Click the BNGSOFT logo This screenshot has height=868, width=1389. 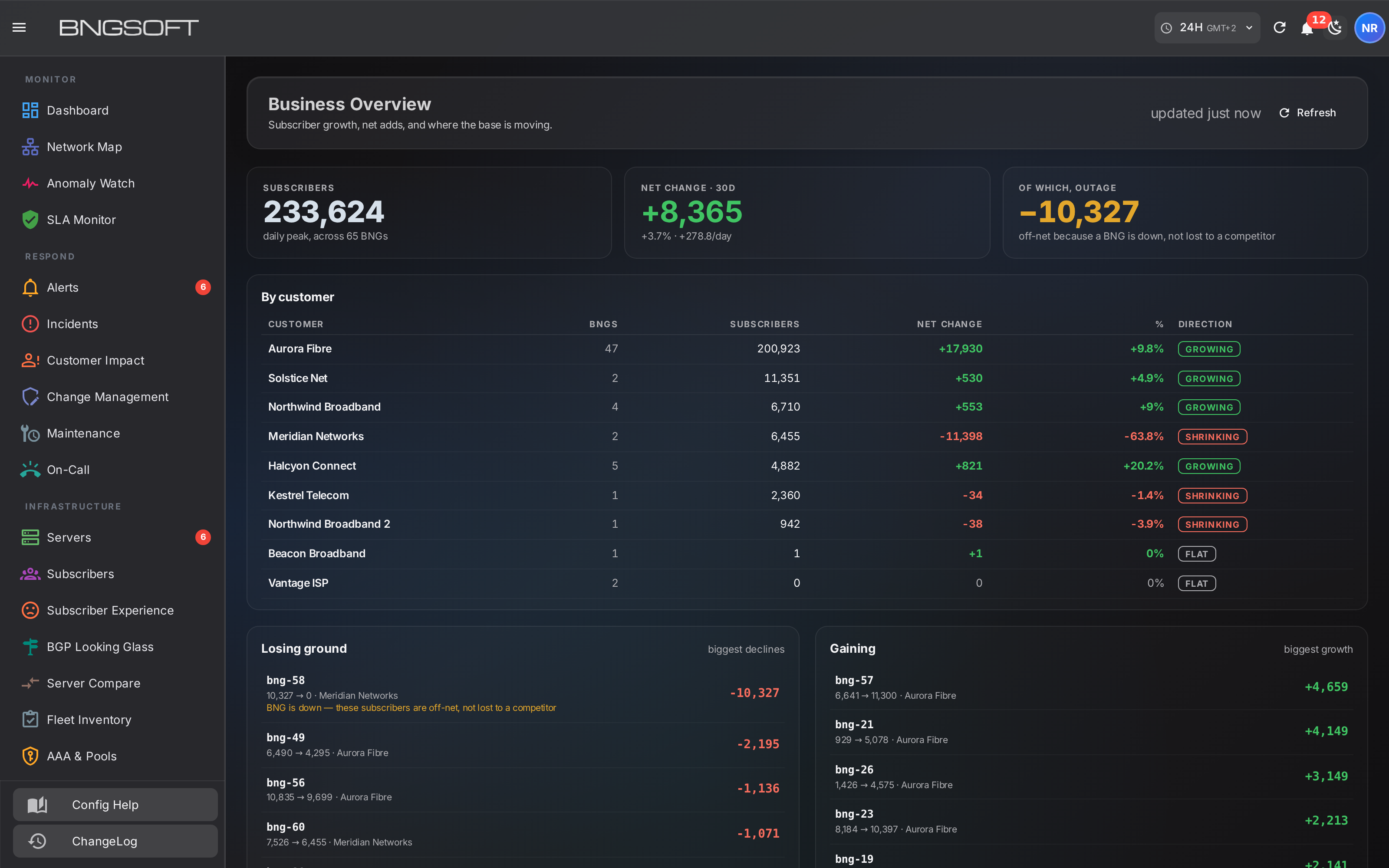click(129, 27)
